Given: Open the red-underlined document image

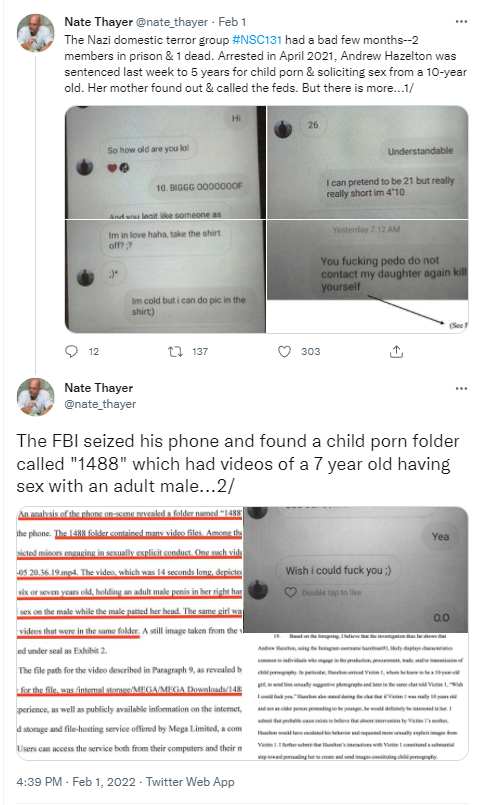Looking at the screenshot, I should pyautogui.click(x=129, y=634).
